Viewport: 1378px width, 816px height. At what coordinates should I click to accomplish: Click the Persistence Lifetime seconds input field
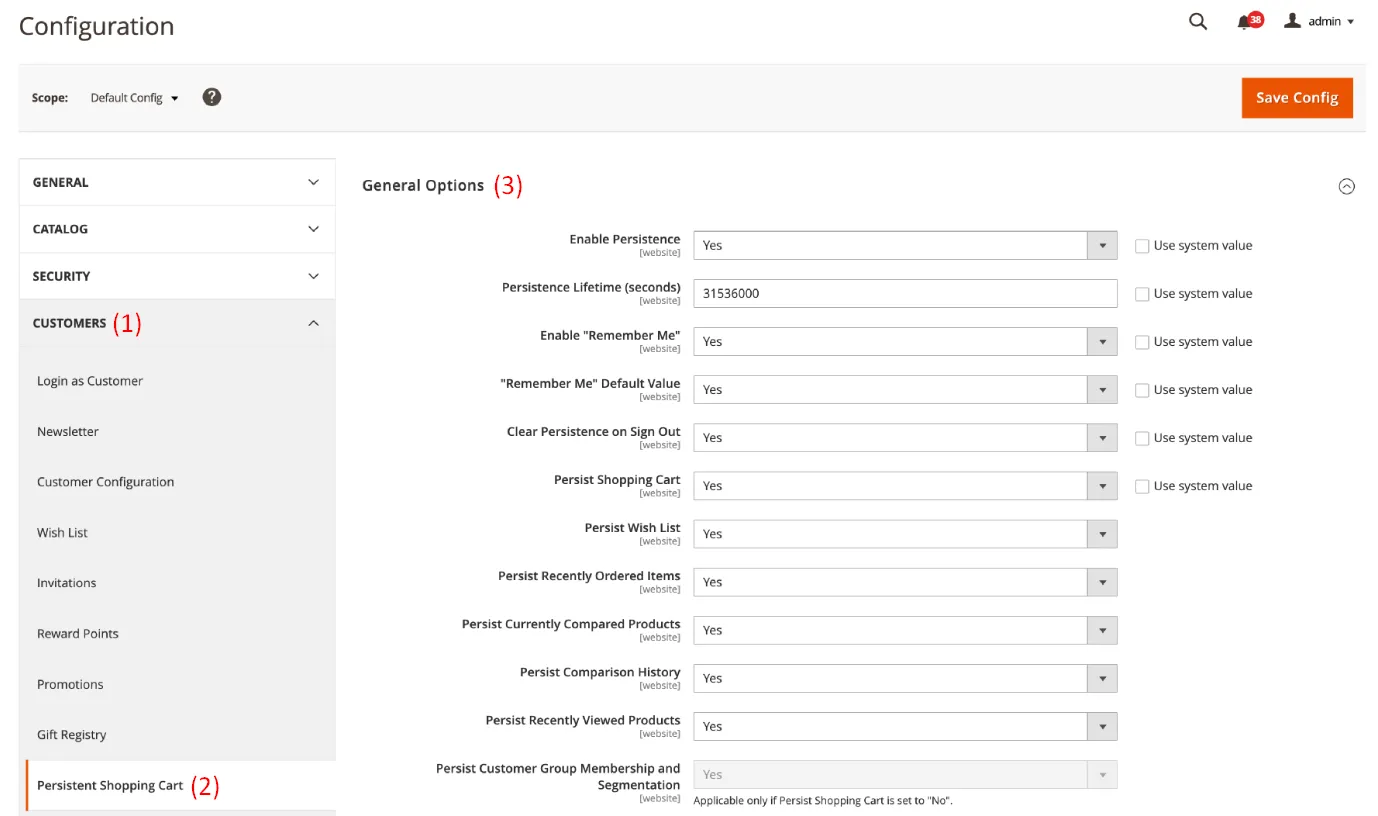904,294
